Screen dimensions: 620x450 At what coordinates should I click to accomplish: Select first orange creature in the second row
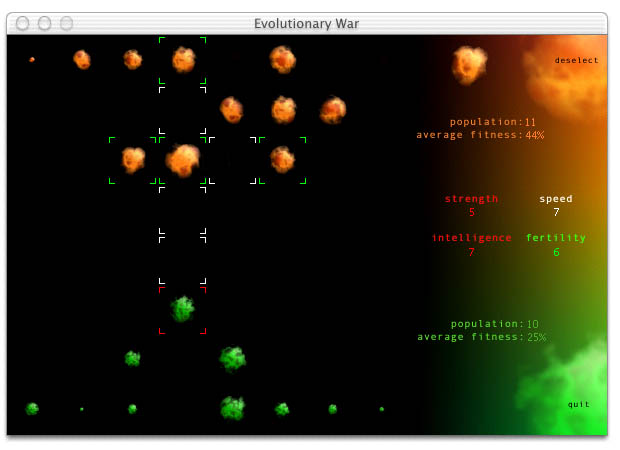pyautogui.click(x=232, y=110)
